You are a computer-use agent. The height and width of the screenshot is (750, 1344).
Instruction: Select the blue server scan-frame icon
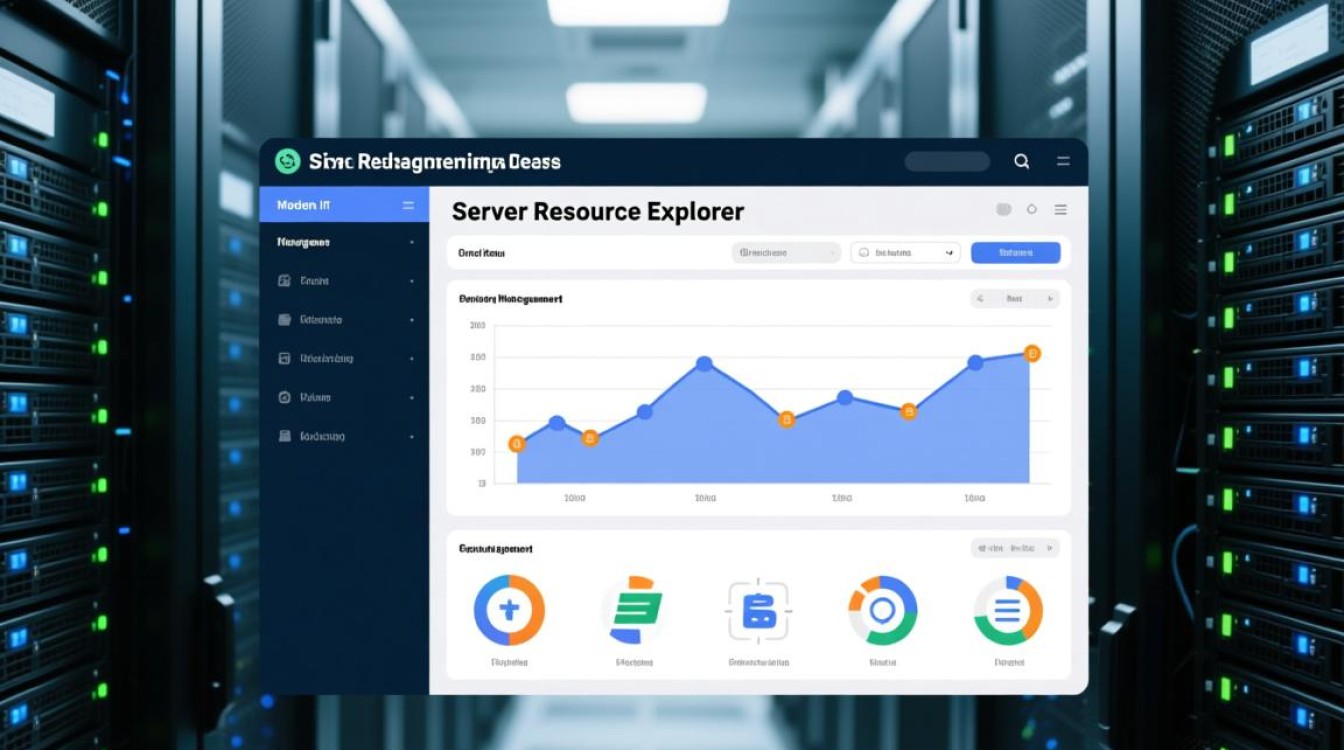click(758, 610)
